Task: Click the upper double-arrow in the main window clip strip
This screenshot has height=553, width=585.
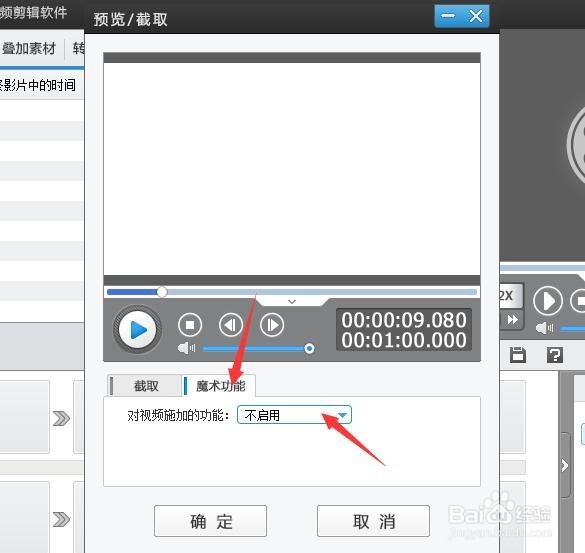Action: pos(61,418)
